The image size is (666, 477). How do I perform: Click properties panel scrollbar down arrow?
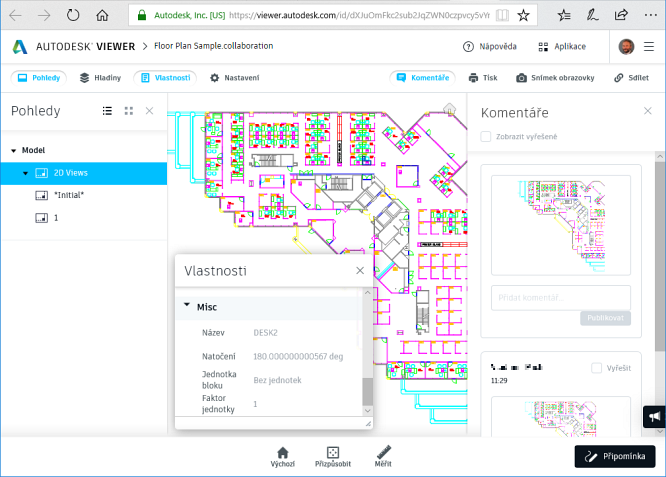[367, 411]
